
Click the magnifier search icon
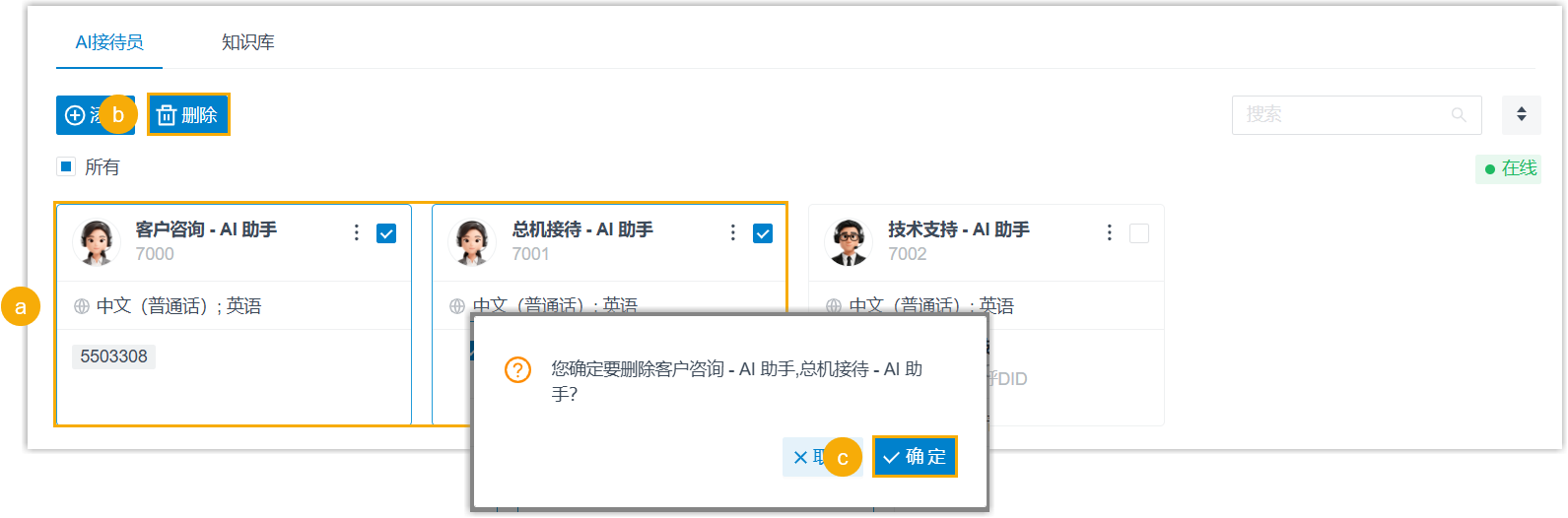[1459, 115]
